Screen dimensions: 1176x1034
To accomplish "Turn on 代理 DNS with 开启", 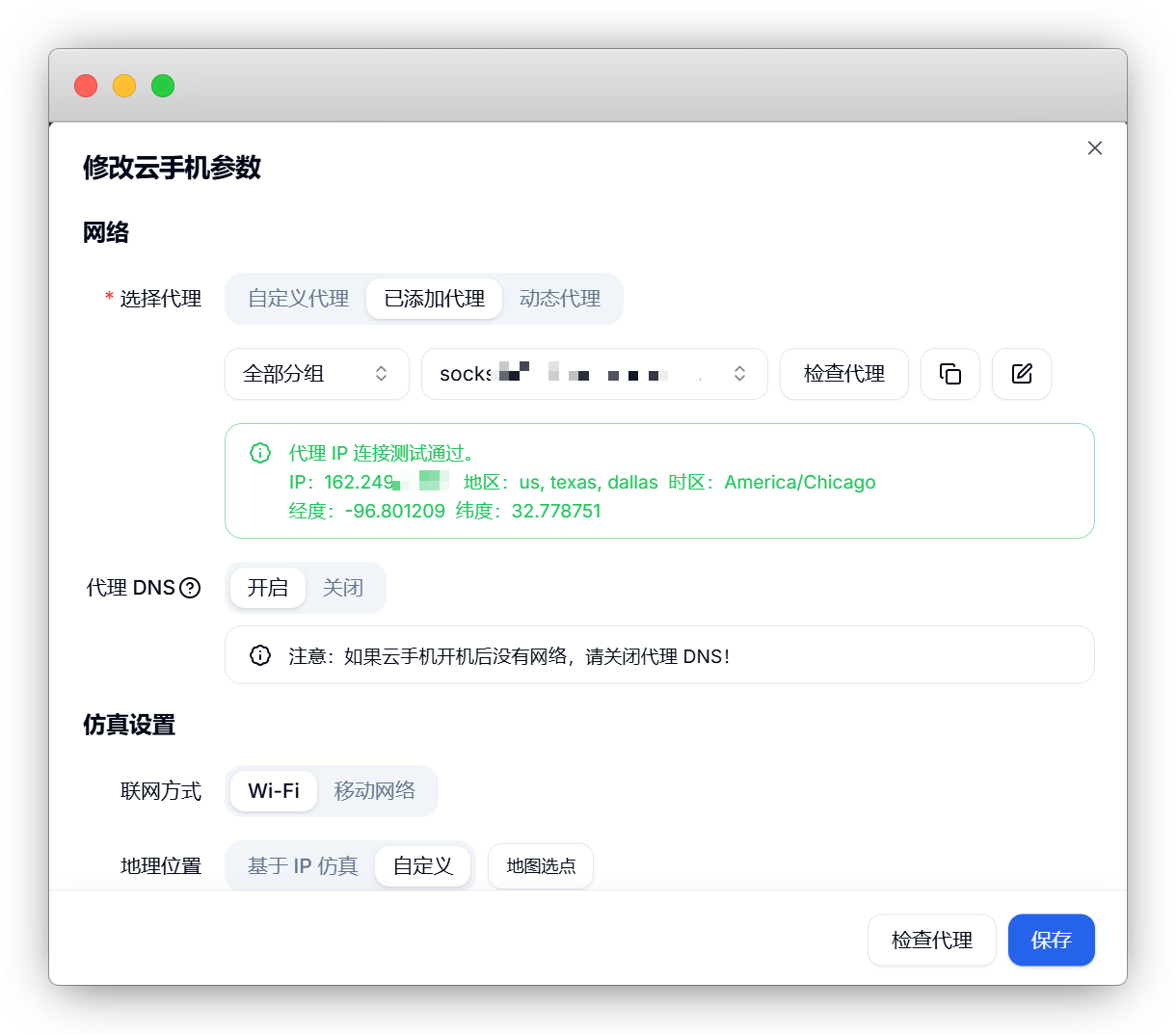I will point(267,588).
